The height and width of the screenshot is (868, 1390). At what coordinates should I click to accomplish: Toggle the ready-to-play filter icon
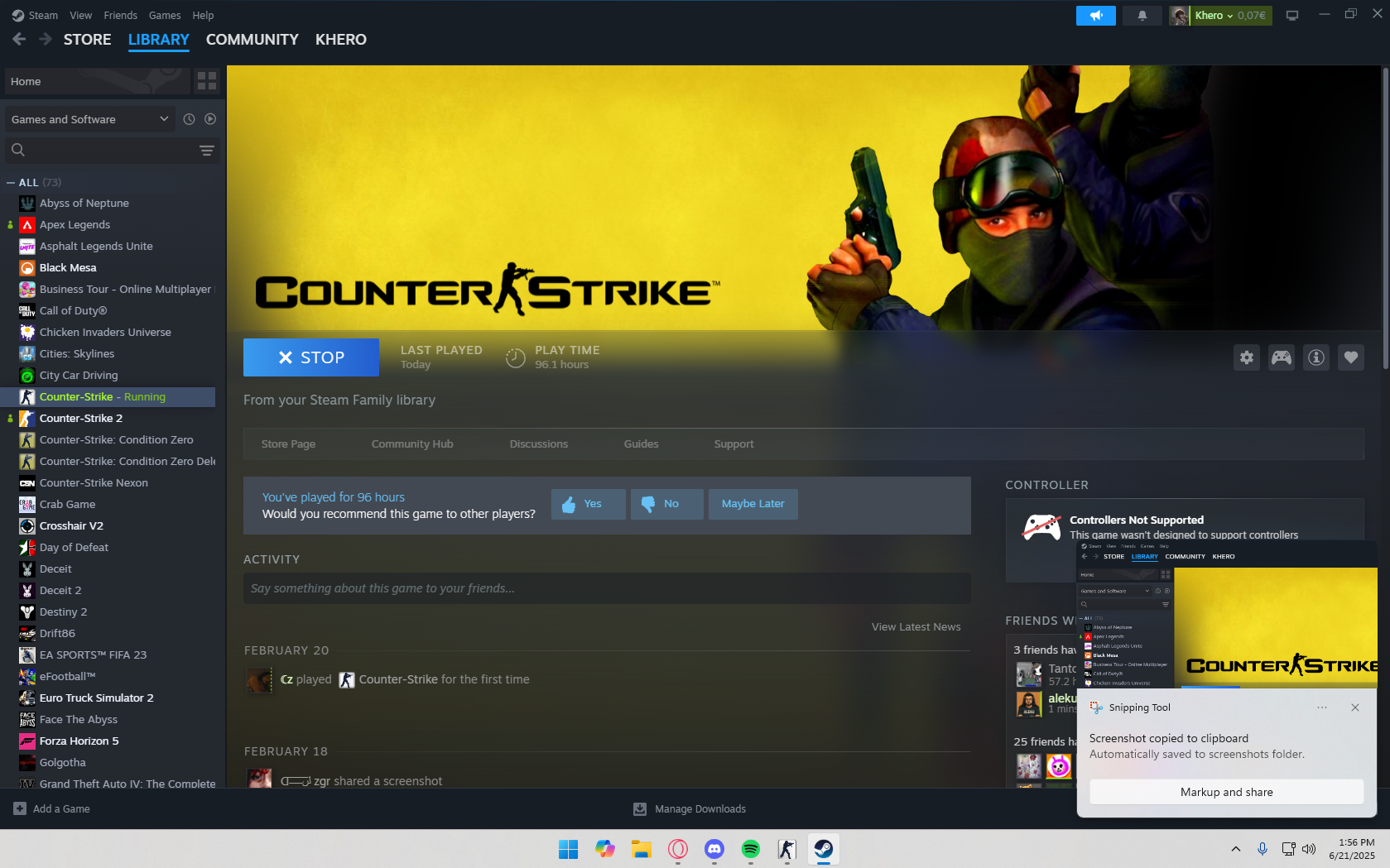pyautogui.click(x=210, y=119)
